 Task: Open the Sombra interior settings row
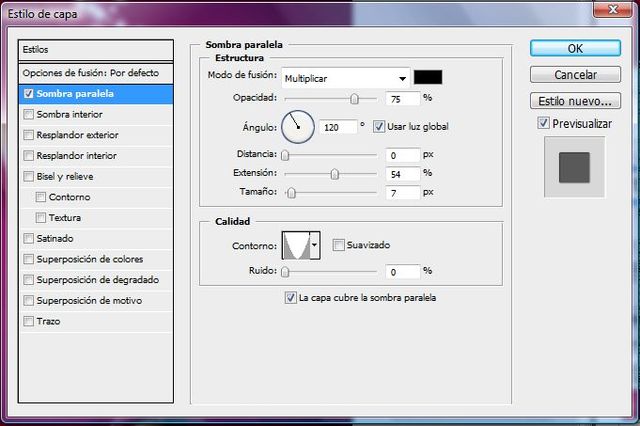point(96,115)
